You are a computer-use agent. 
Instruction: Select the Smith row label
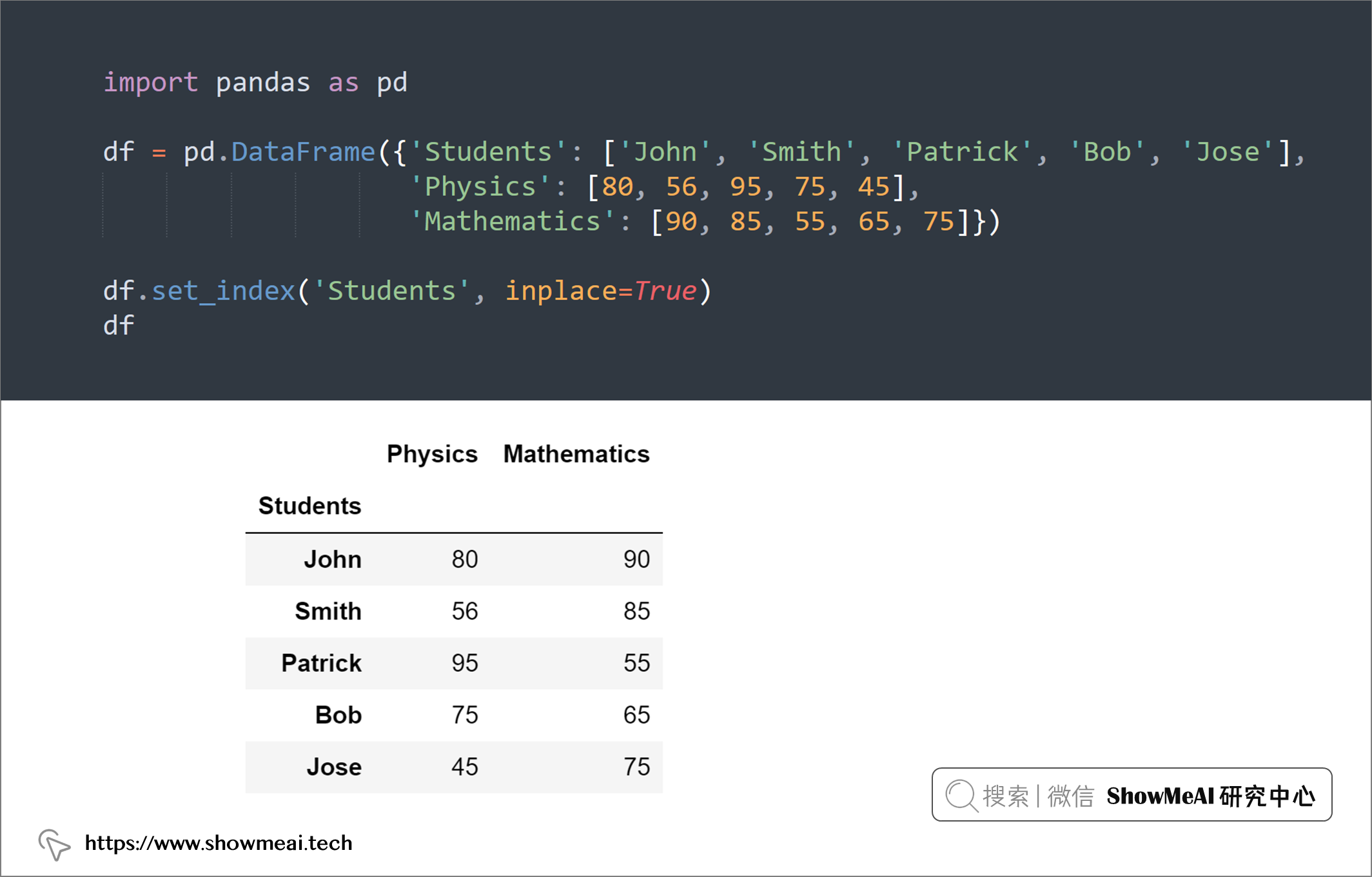click(x=328, y=611)
